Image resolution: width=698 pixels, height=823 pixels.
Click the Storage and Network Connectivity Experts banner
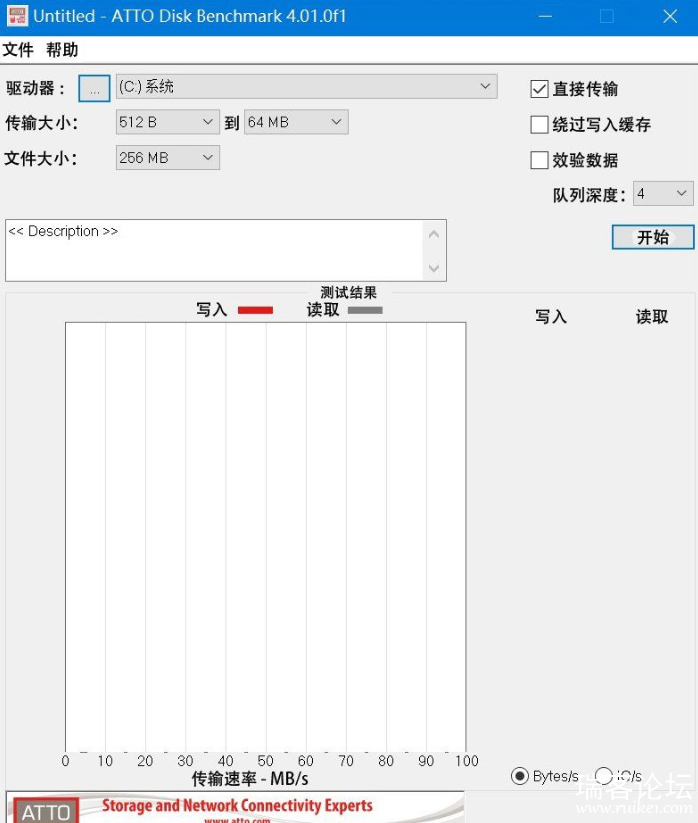coord(237,806)
